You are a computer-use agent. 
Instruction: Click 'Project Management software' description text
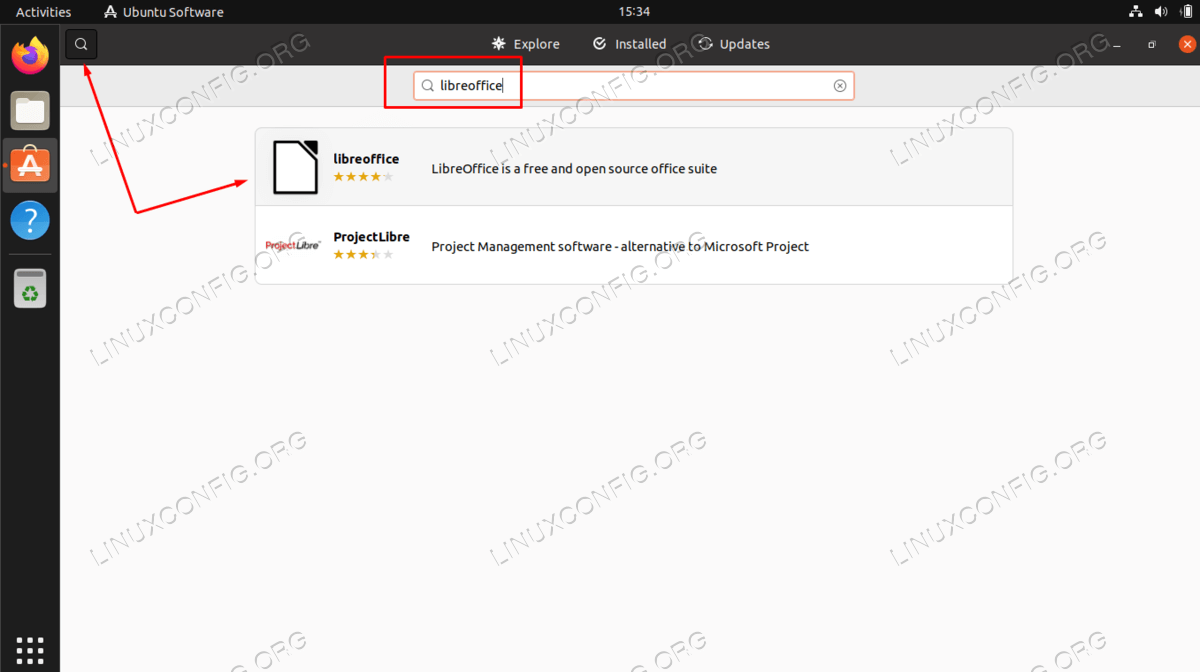pos(620,246)
